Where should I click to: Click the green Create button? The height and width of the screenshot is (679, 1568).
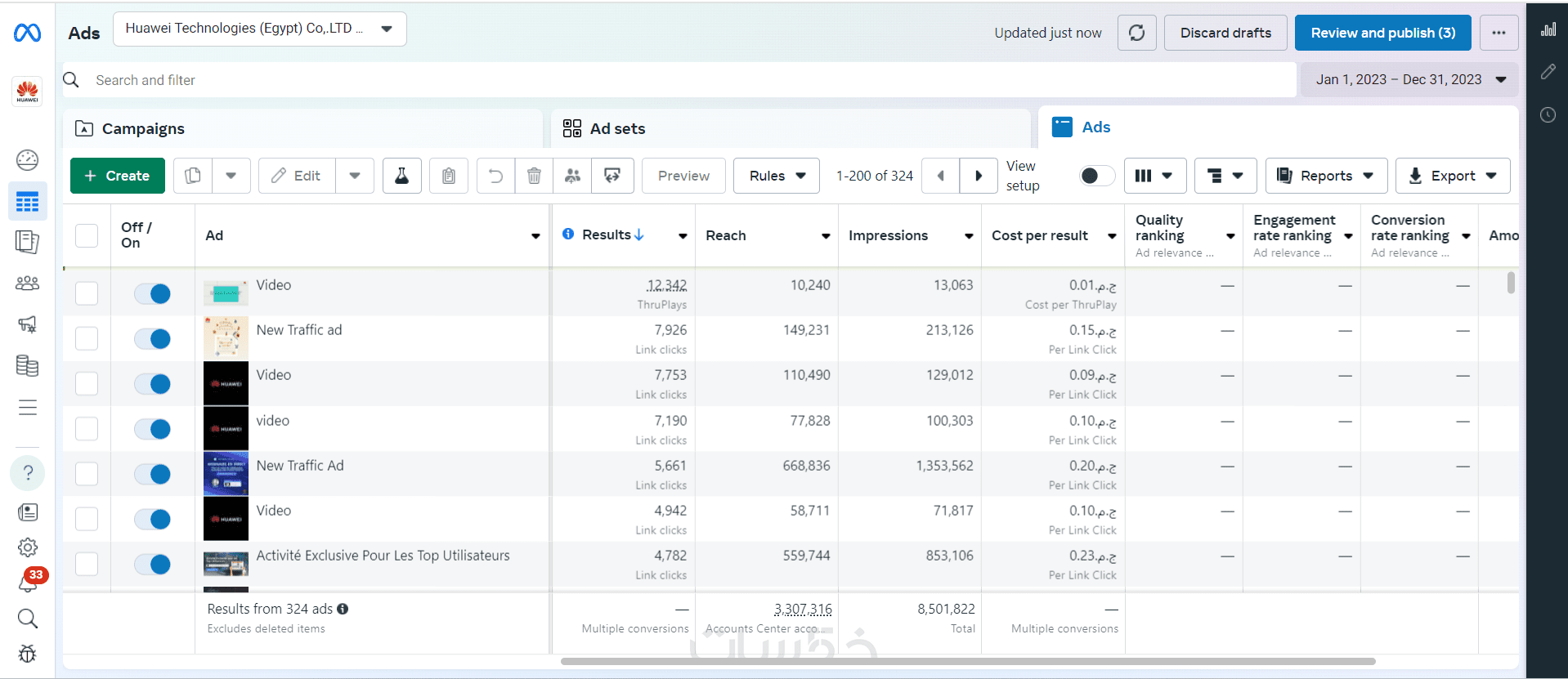118,176
